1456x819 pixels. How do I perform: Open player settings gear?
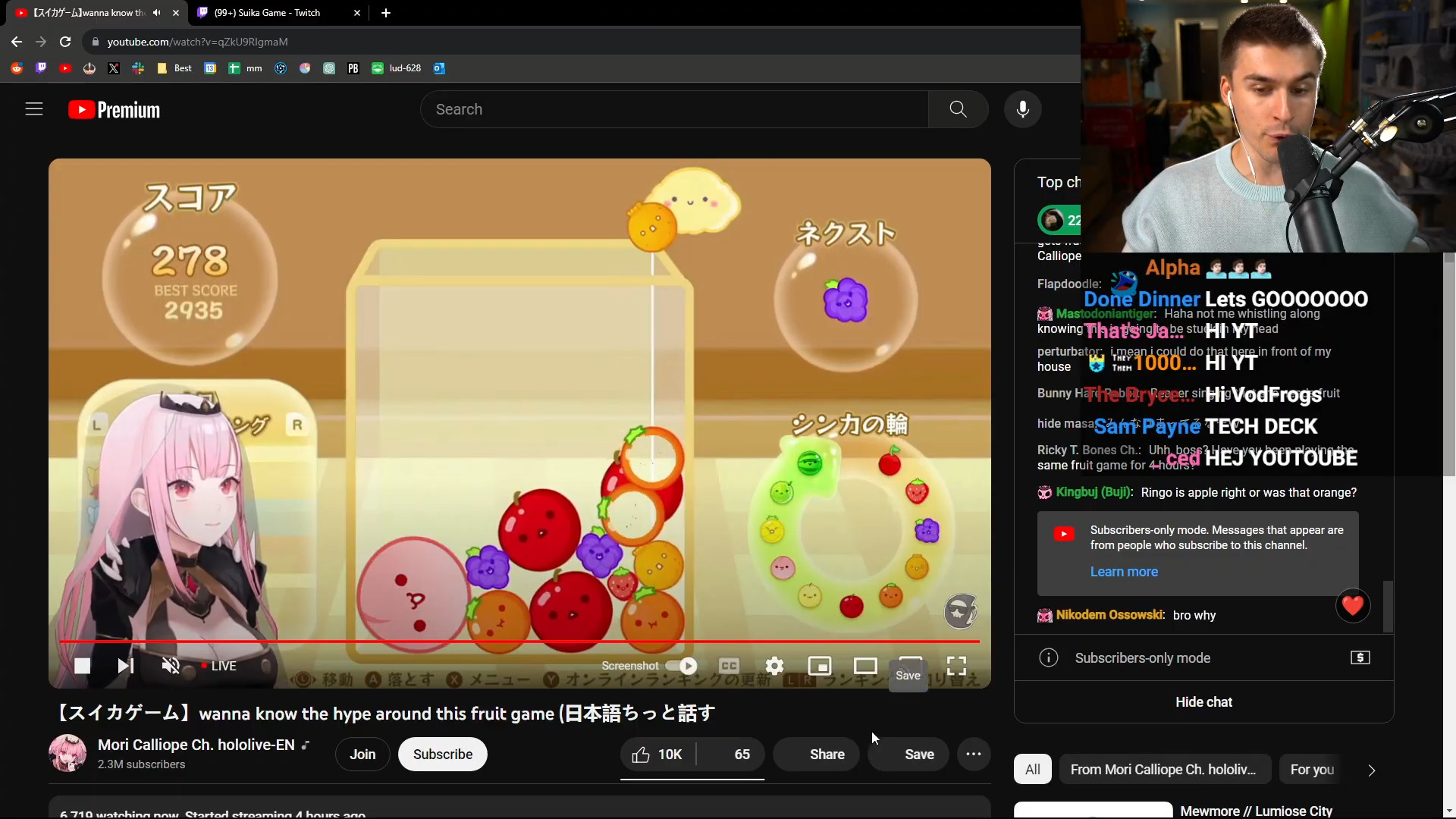click(x=774, y=666)
